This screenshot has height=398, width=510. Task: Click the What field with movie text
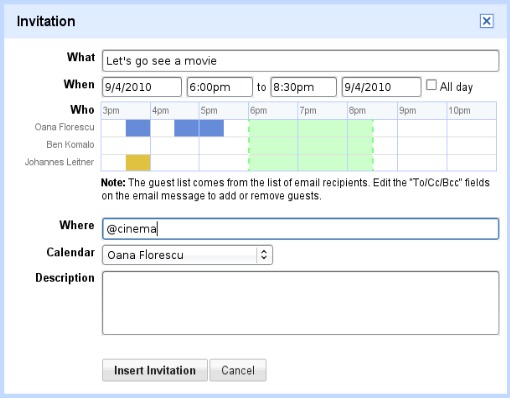(300, 61)
